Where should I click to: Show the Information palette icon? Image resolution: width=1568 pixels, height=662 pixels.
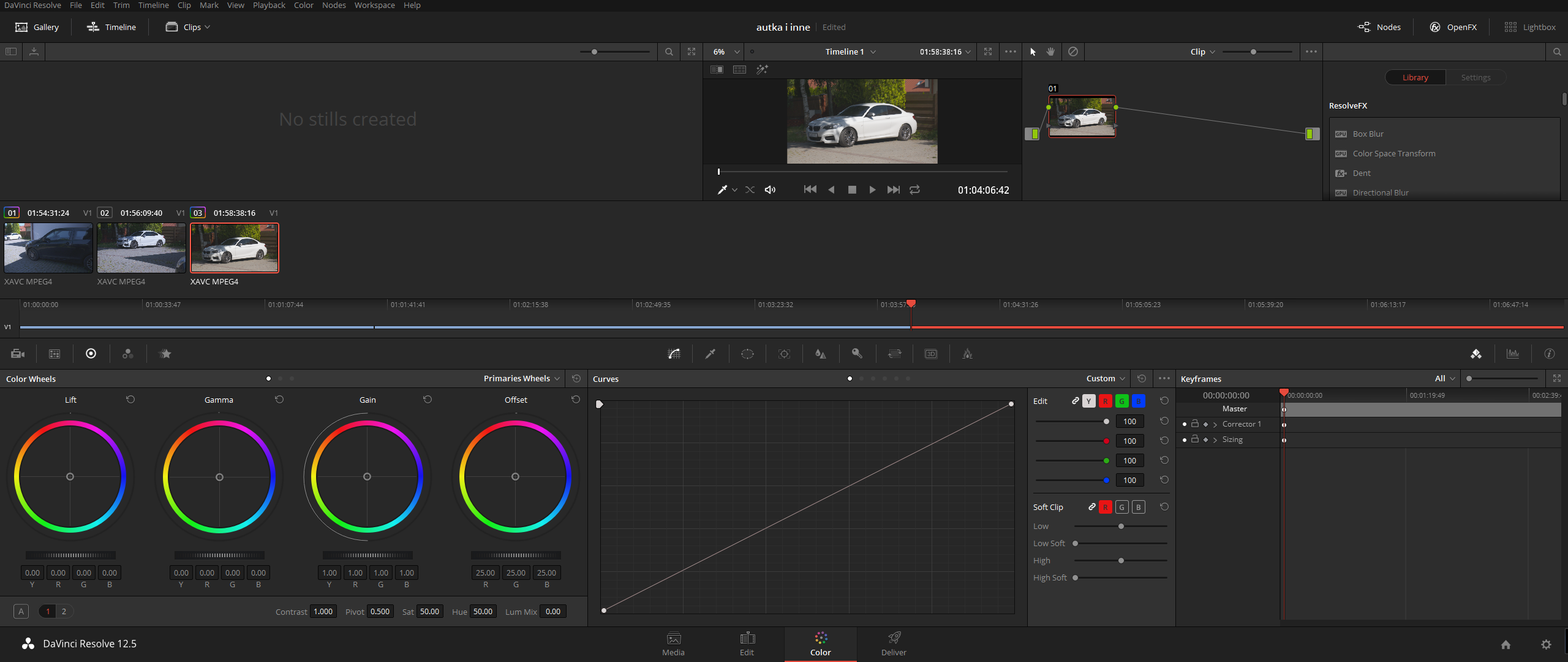coord(1550,354)
